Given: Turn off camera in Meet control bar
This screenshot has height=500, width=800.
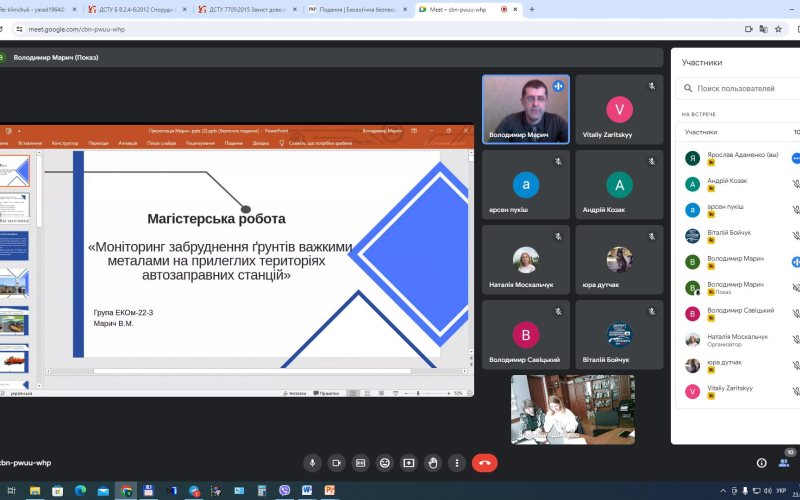Looking at the screenshot, I should coord(336,463).
